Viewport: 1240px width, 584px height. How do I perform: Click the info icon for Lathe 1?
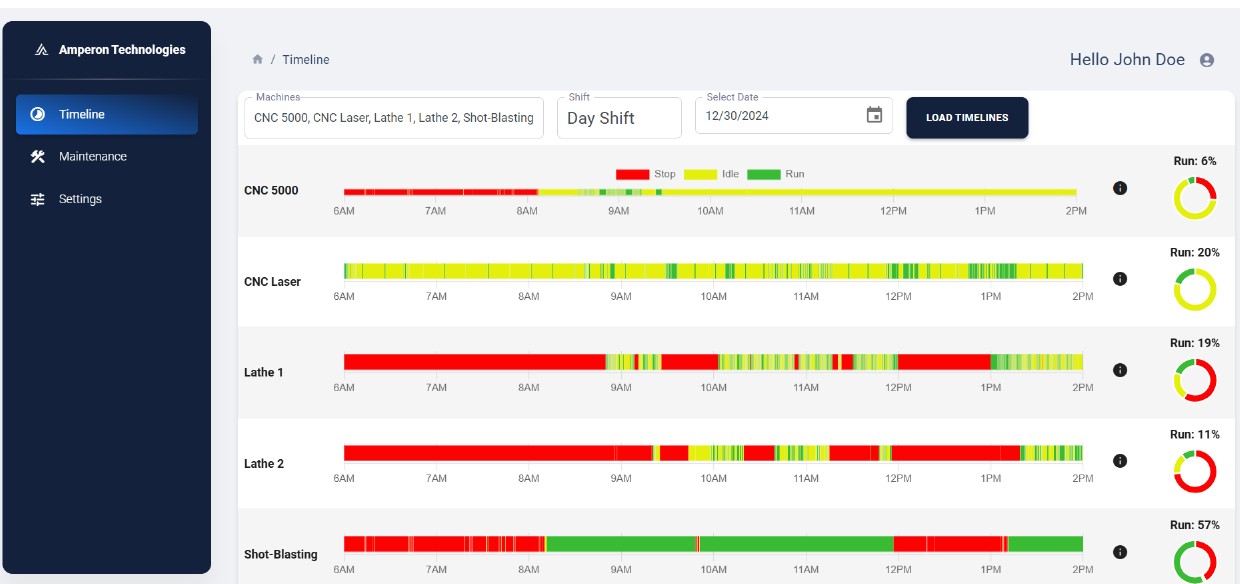point(1120,370)
